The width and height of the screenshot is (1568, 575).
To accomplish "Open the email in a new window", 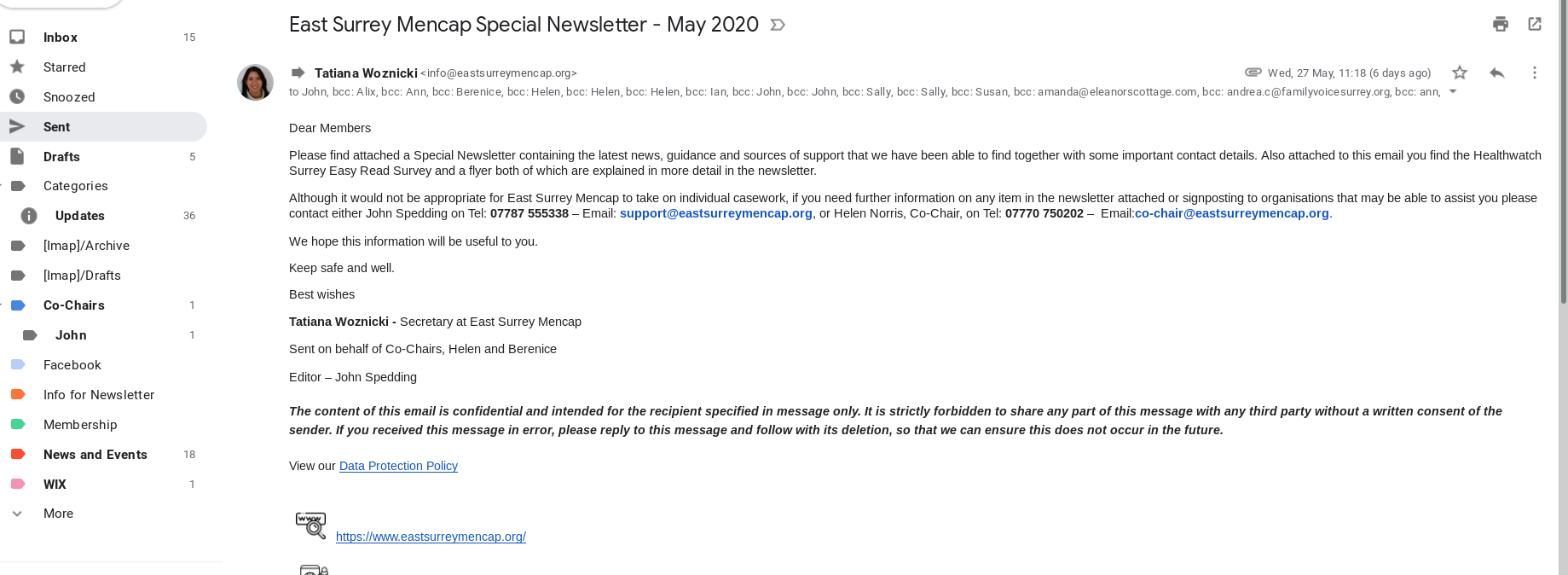I will pos(1535,24).
